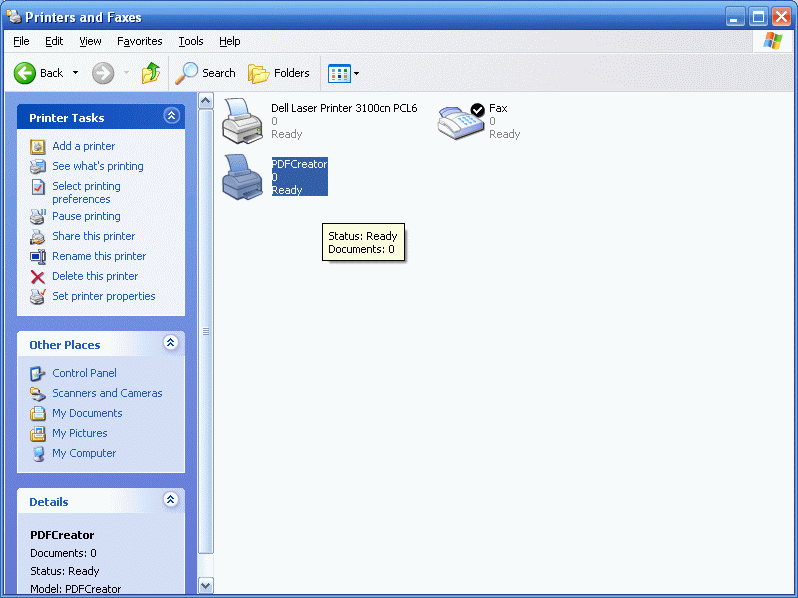Click the My Documents icon
The image size is (798, 598).
(38, 413)
